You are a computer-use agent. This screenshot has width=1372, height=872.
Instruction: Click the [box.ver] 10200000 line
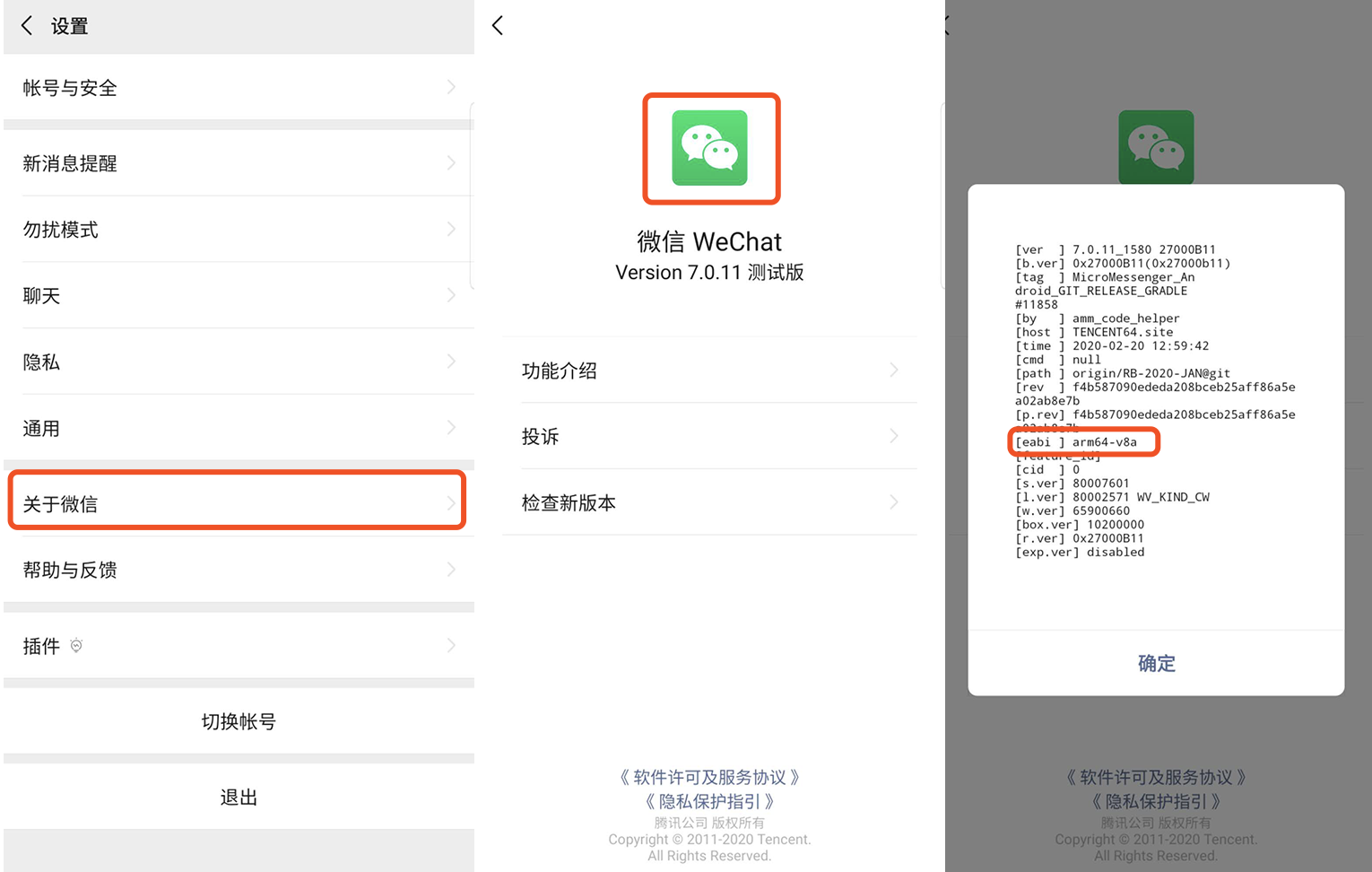click(x=1080, y=525)
